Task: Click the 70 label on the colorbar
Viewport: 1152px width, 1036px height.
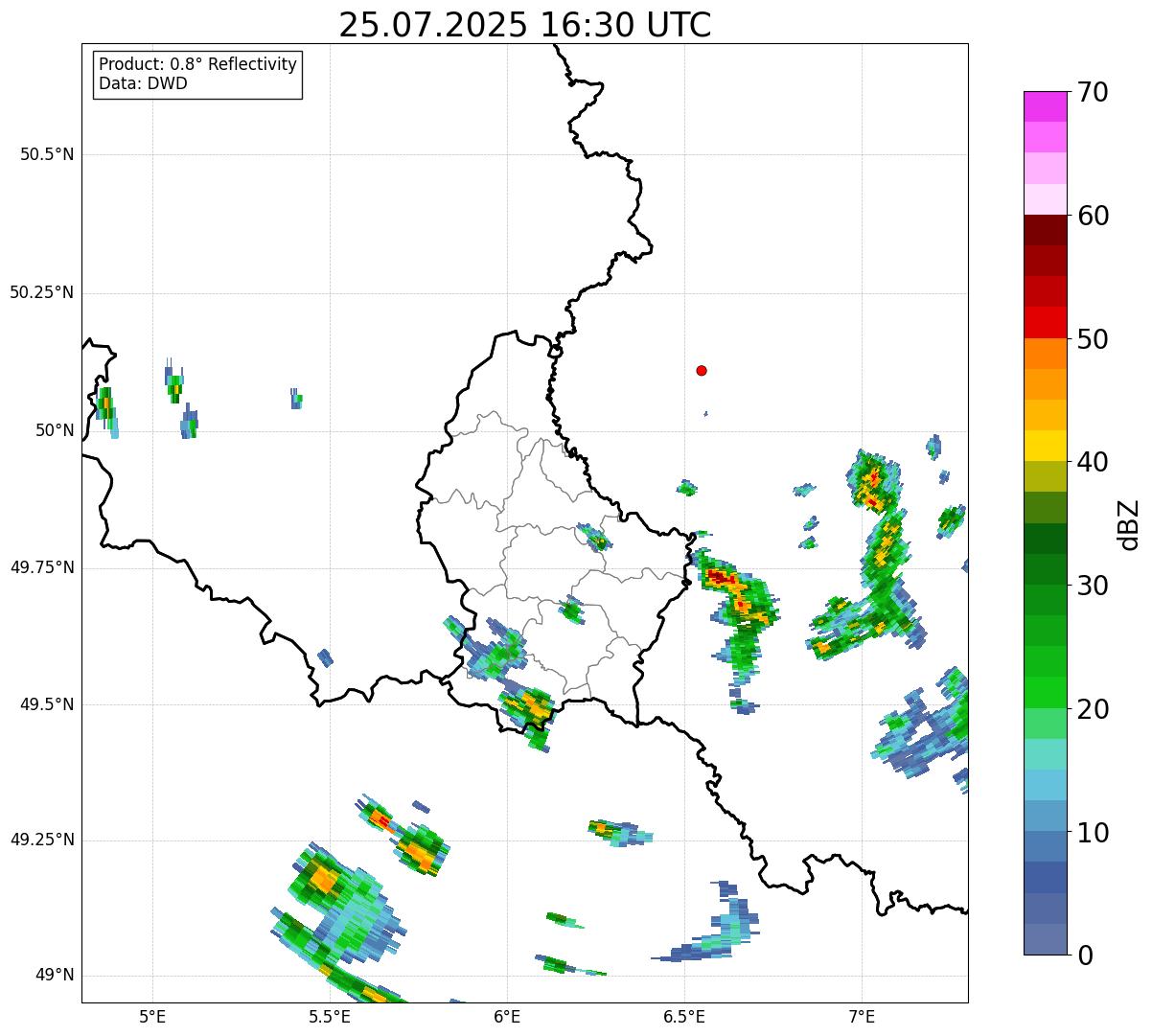Action: pos(1093,92)
